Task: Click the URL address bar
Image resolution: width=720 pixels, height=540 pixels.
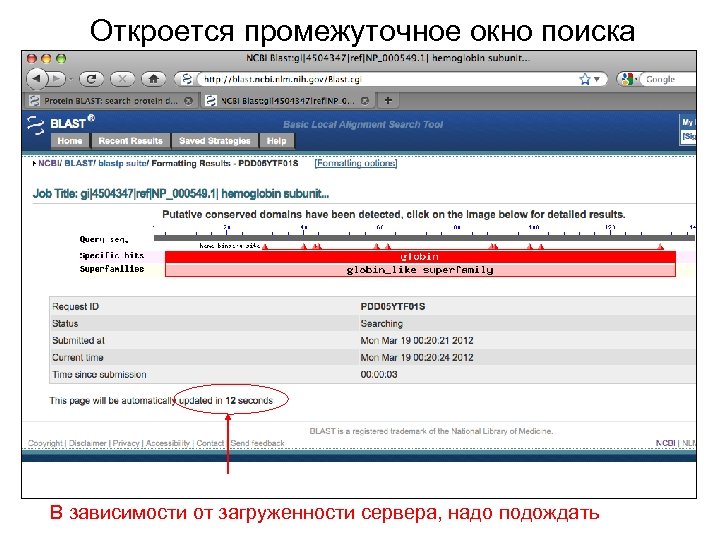Action: (x=388, y=79)
